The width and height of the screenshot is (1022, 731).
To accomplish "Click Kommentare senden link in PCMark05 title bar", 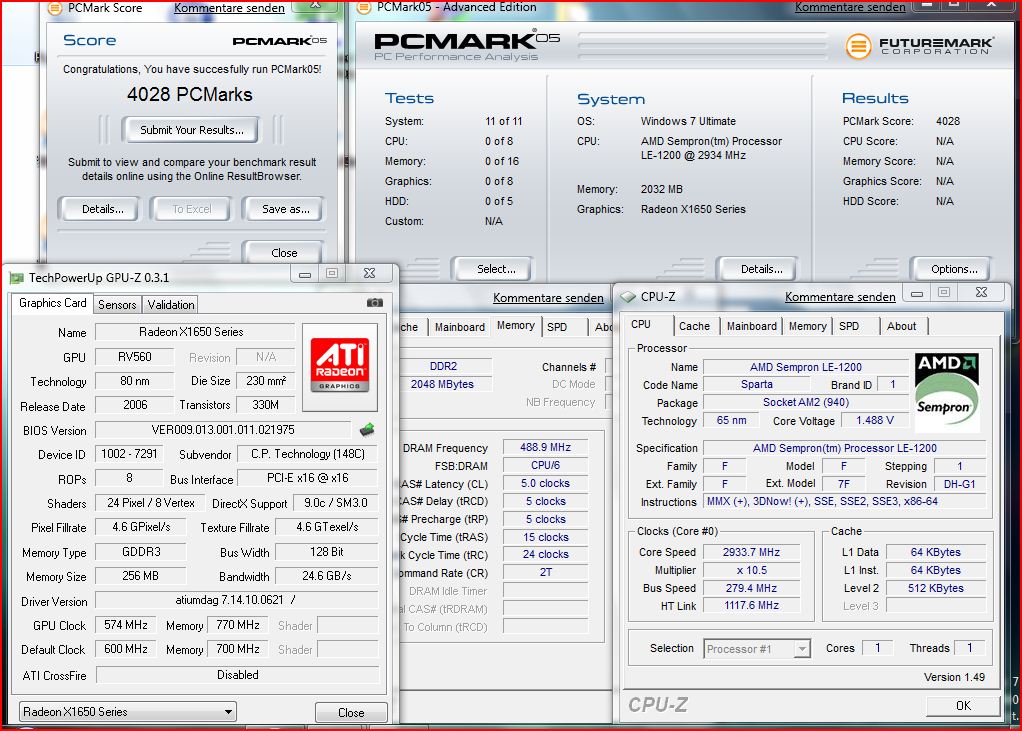I will 850,7.
